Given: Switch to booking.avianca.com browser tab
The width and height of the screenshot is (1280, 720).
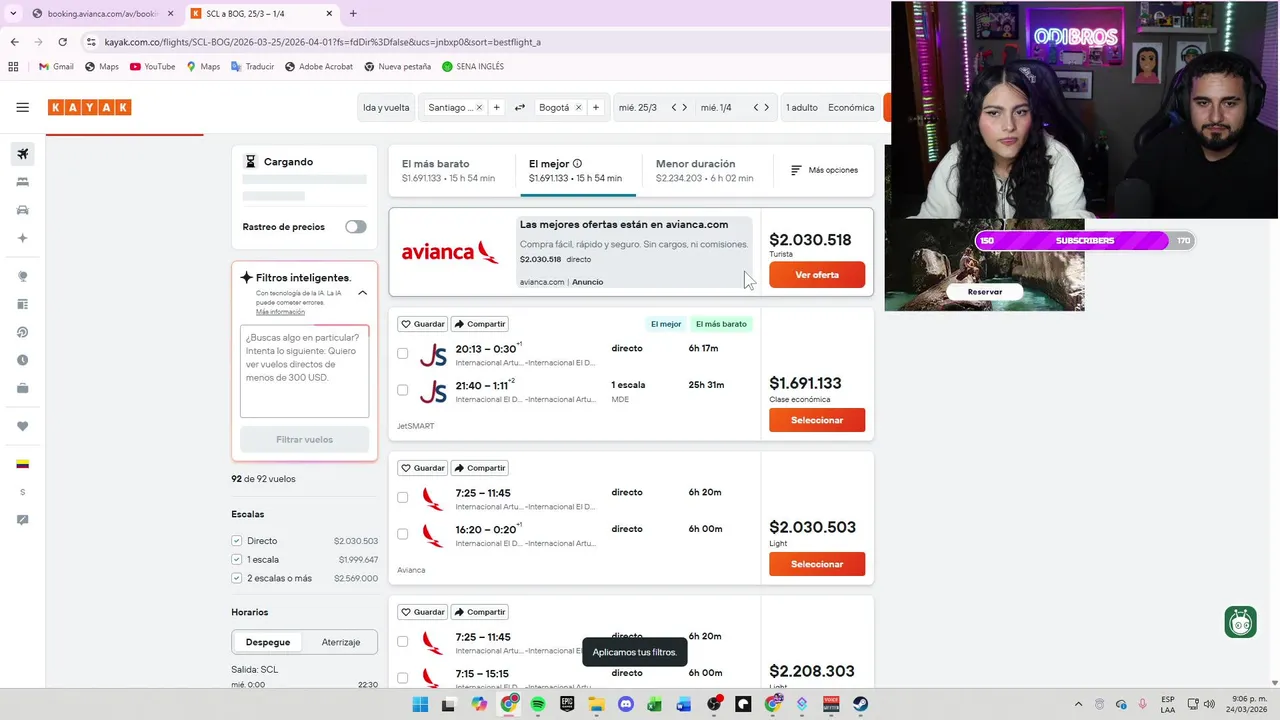Looking at the screenshot, I should pos(102,14).
